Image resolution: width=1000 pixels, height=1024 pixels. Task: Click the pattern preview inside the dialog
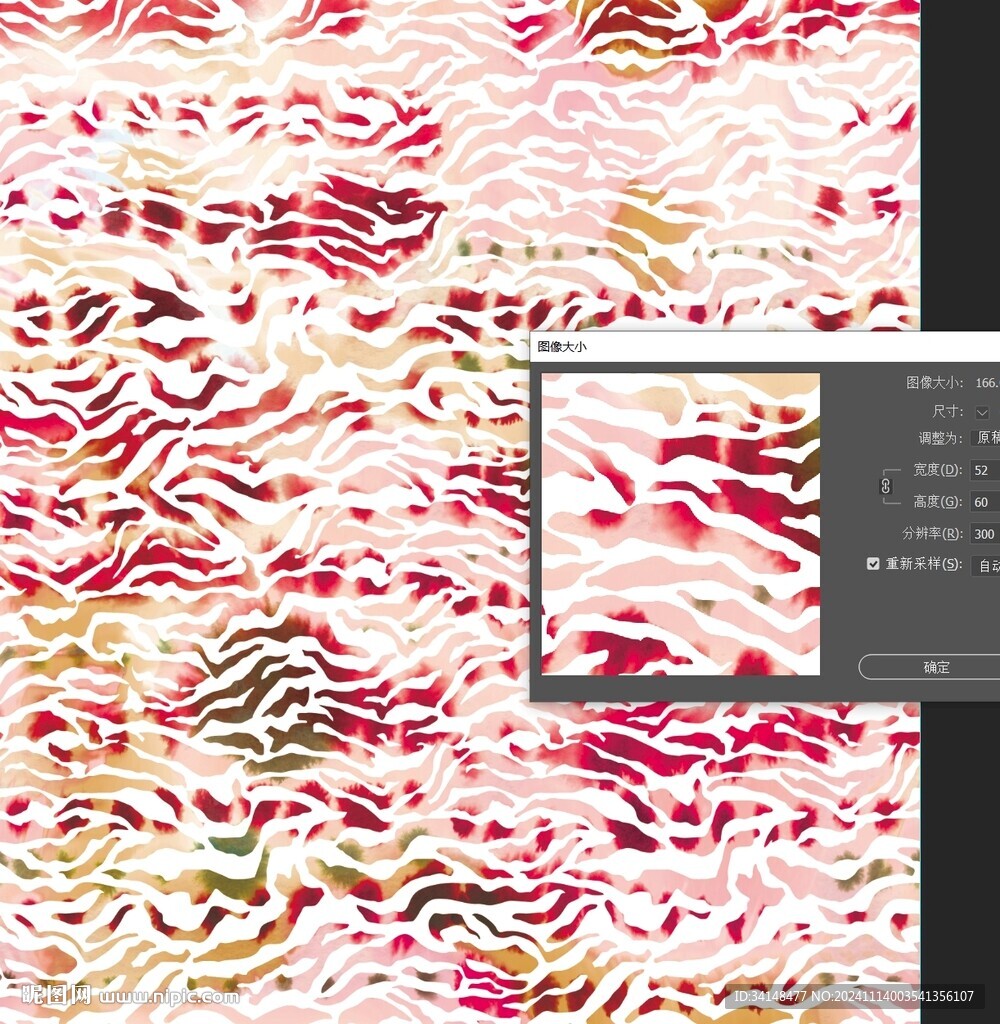(x=680, y=524)
